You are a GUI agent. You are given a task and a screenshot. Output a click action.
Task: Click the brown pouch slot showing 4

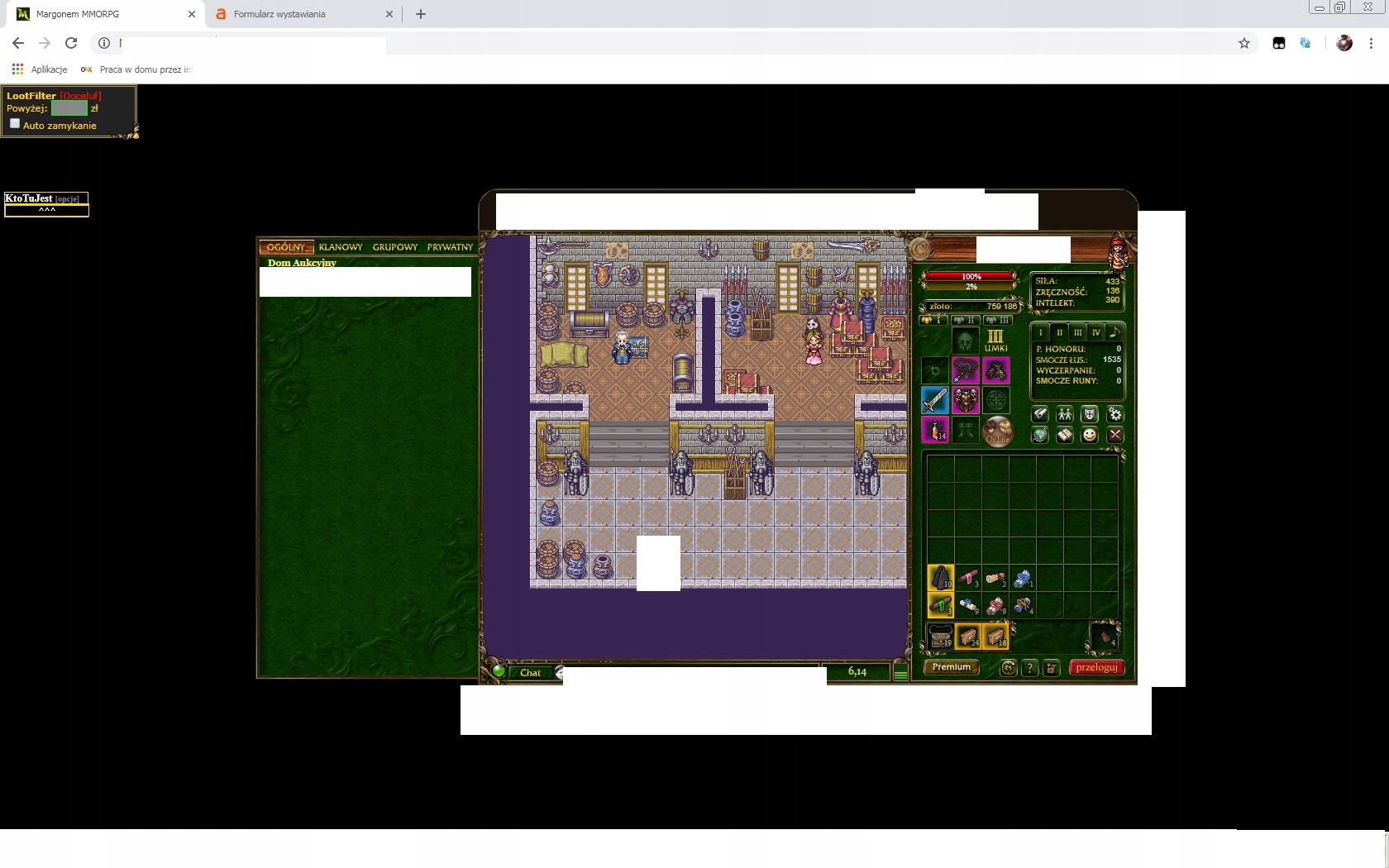tap(1105, 636)
